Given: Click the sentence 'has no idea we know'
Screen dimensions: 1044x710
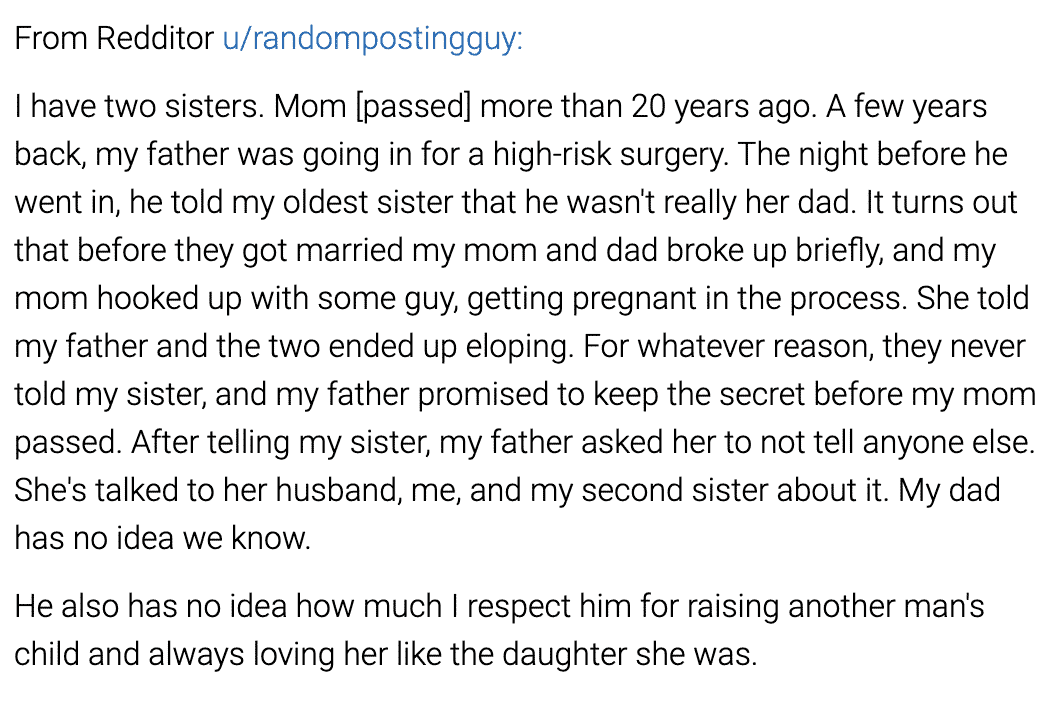Looking at the screenshot, I should (x=160, y=538).
